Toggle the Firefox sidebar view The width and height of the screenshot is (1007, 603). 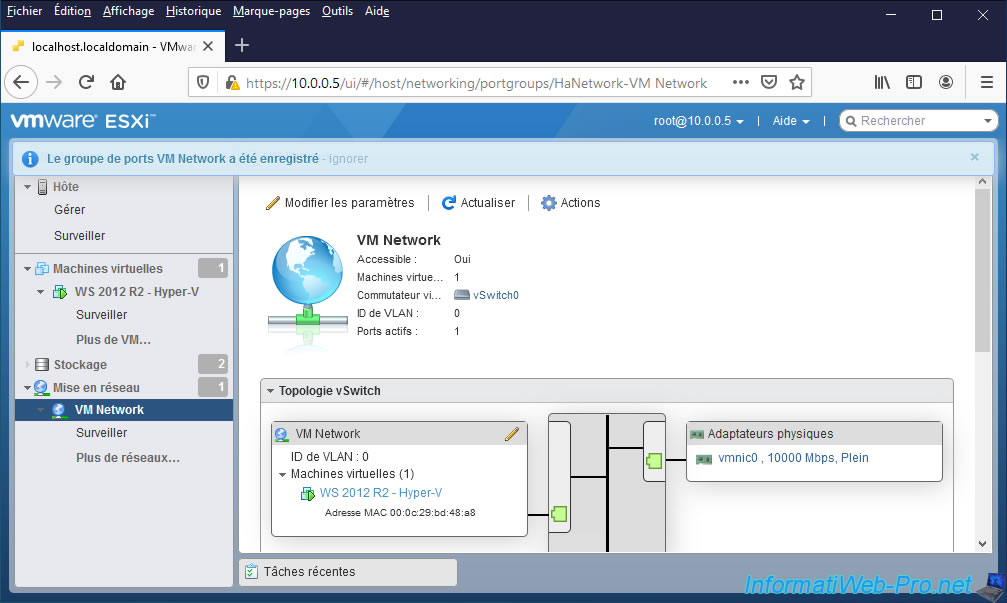[913, 82]
